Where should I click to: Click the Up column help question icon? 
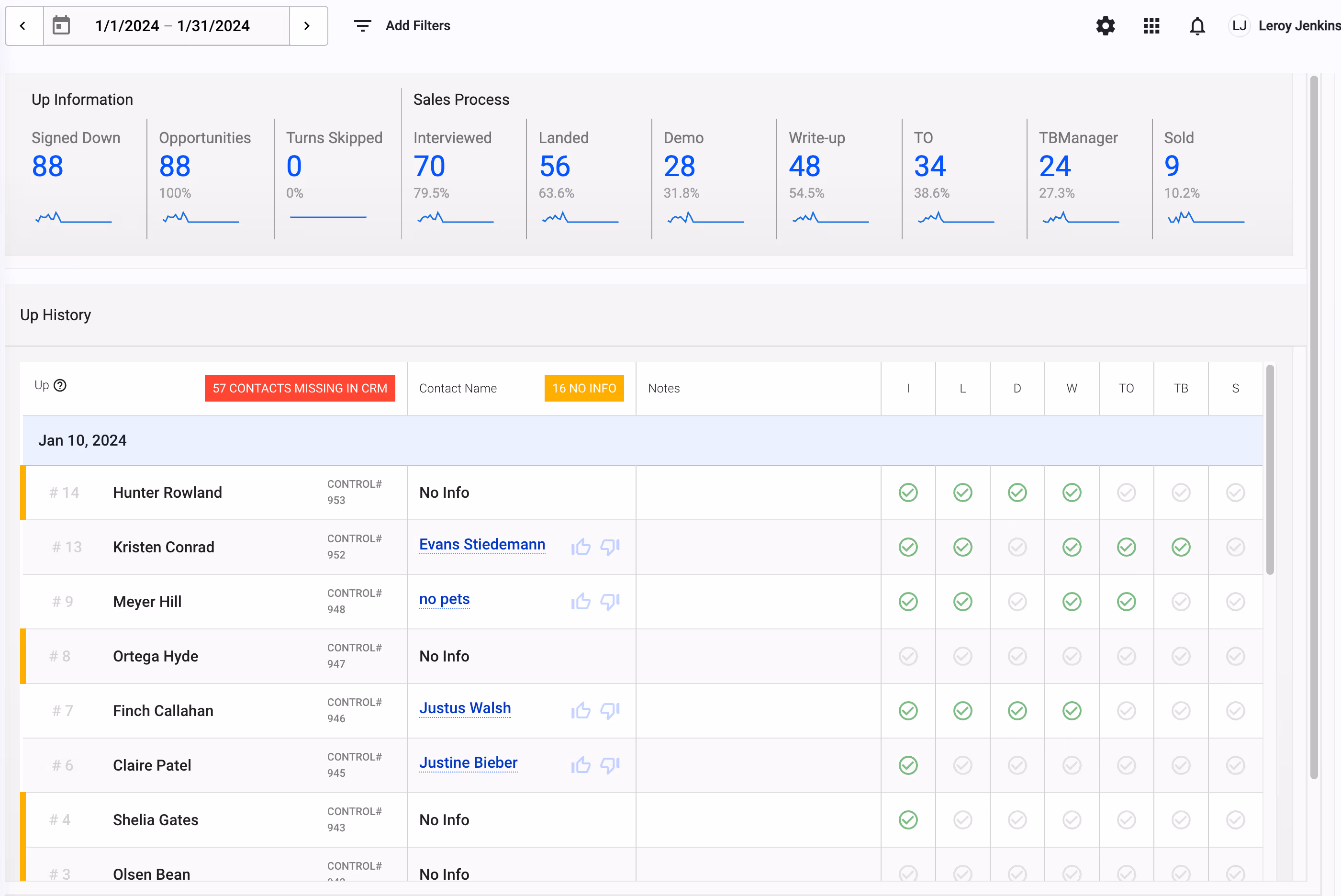point(60,385)
